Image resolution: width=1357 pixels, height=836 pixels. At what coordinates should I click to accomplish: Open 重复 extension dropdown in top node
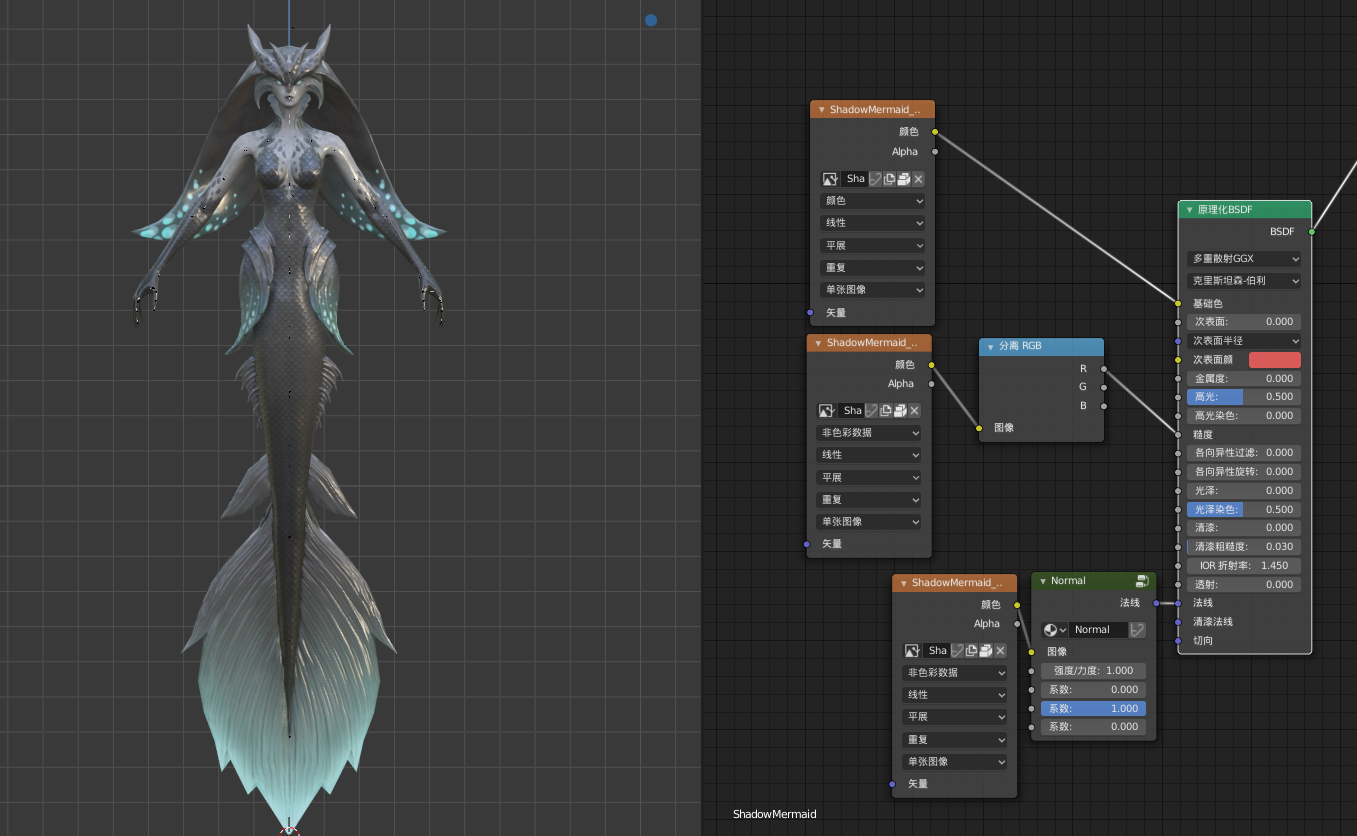[x=873, y=268]
